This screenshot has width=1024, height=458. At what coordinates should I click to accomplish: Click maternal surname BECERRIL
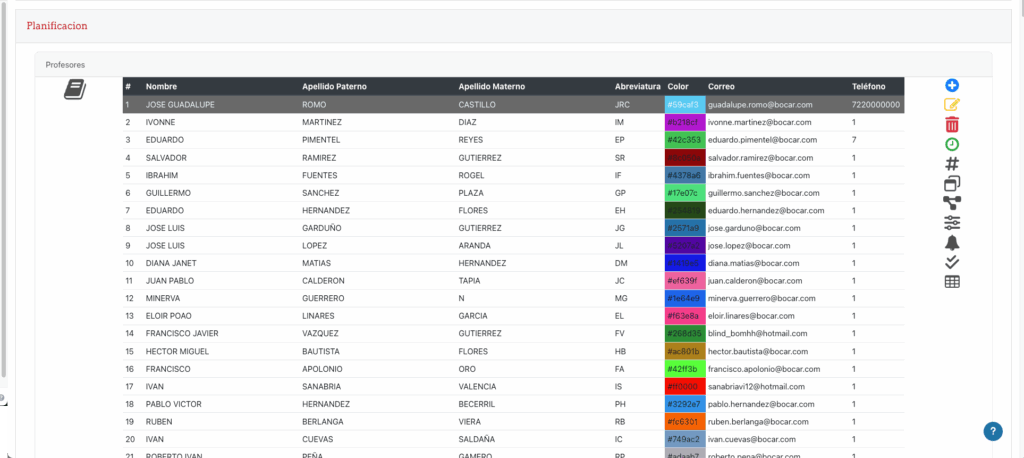pos(478,404)
